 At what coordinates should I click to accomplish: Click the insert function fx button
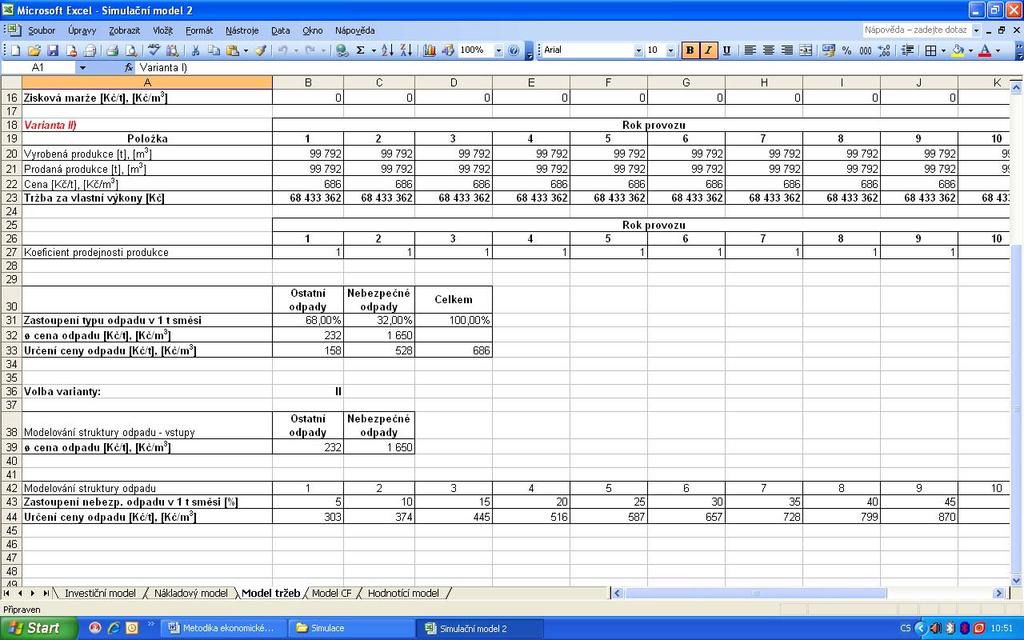129,67
